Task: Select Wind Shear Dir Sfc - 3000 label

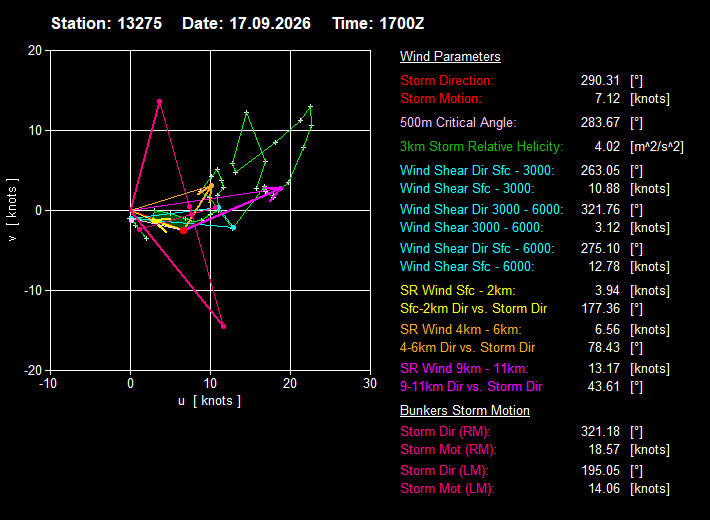Action: click(477, 171)
